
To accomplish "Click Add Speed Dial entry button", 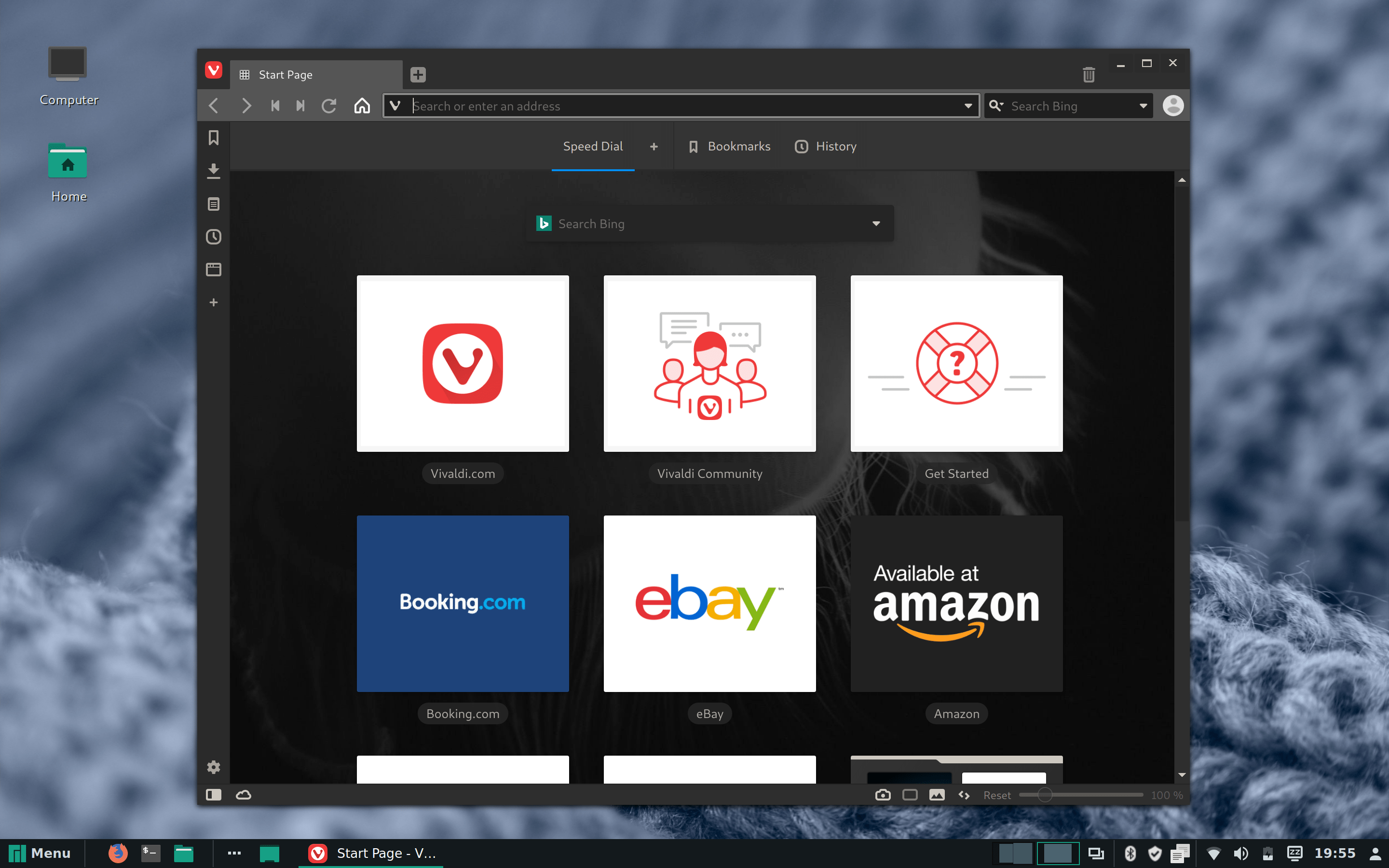I will coord(654,146).
